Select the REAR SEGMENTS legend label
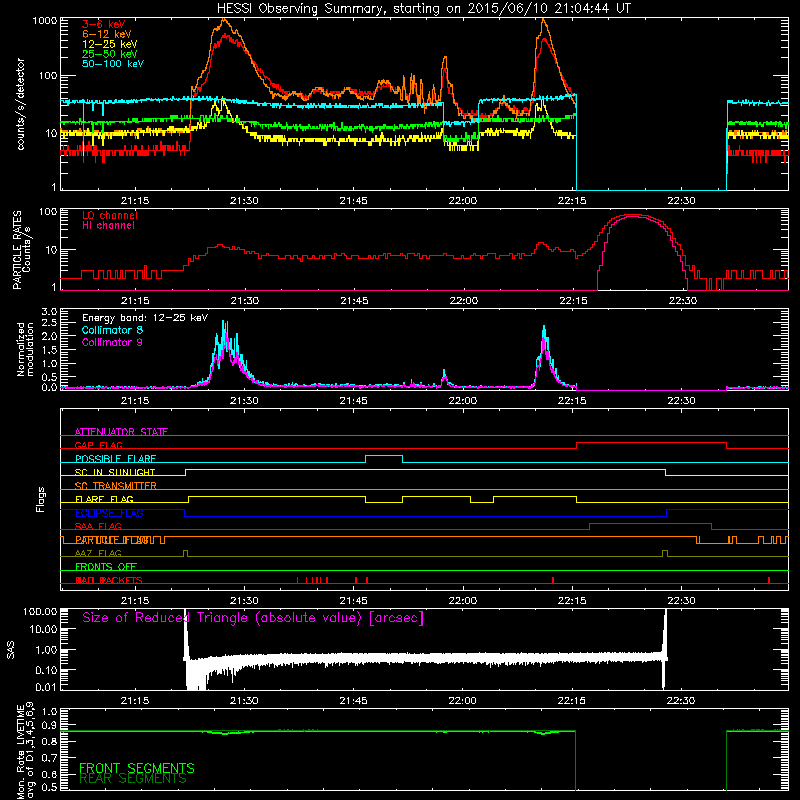The image size is (800, 800). pos(133,779)
